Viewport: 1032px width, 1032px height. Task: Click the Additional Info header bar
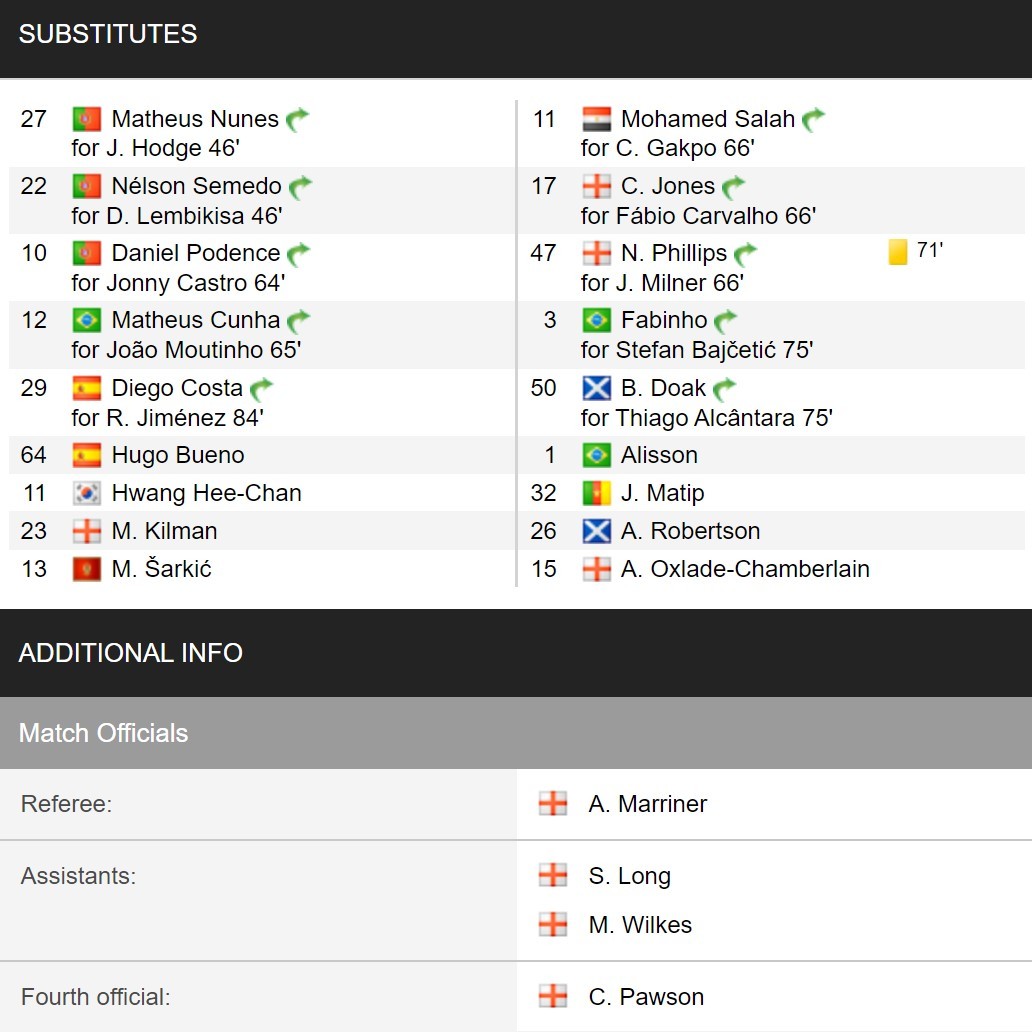click(x=516, y=653)
